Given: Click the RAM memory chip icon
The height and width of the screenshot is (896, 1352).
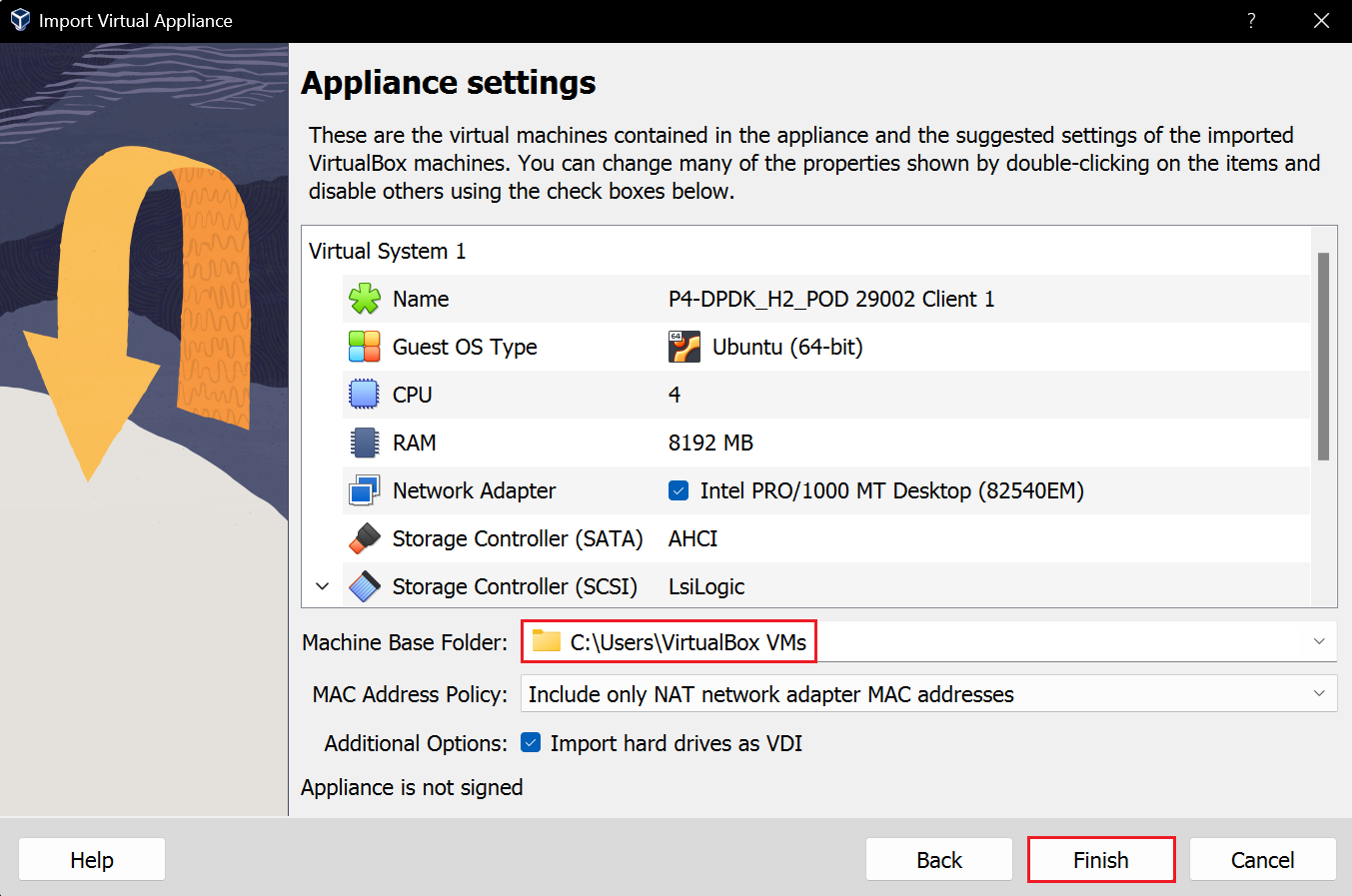Looking at the screenshot, I should tap(365, 443).
